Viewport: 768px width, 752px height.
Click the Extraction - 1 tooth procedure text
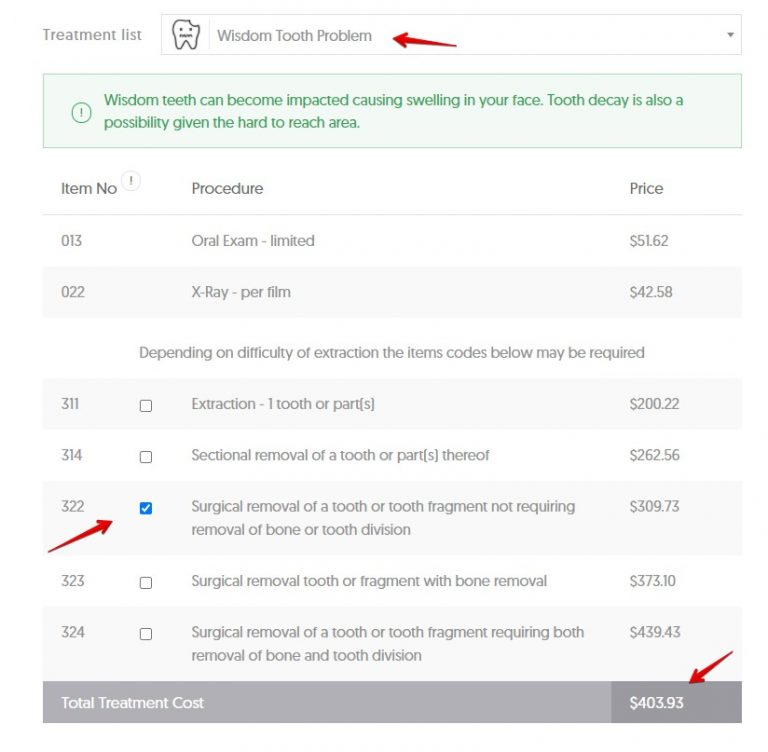click(x=283, y=404)
